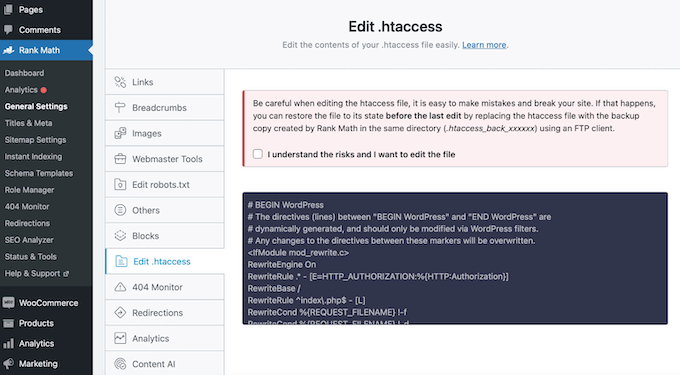Open Titles & Meta submenu item

click(28, 123)
